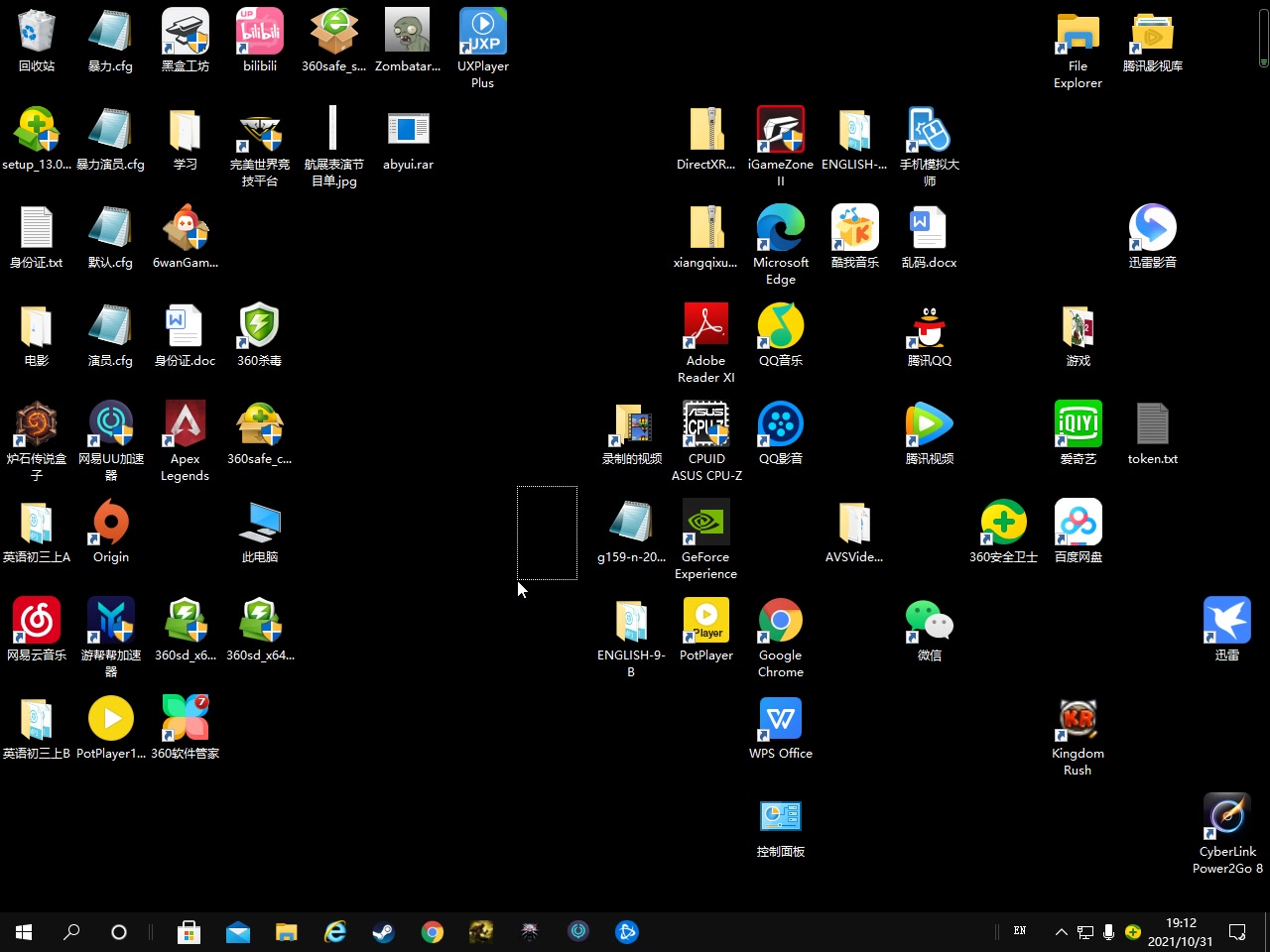Click the 腾讯QQ penguin icon
The width and height of the screenshot is (1270, 952).
[x=930, y=334]
